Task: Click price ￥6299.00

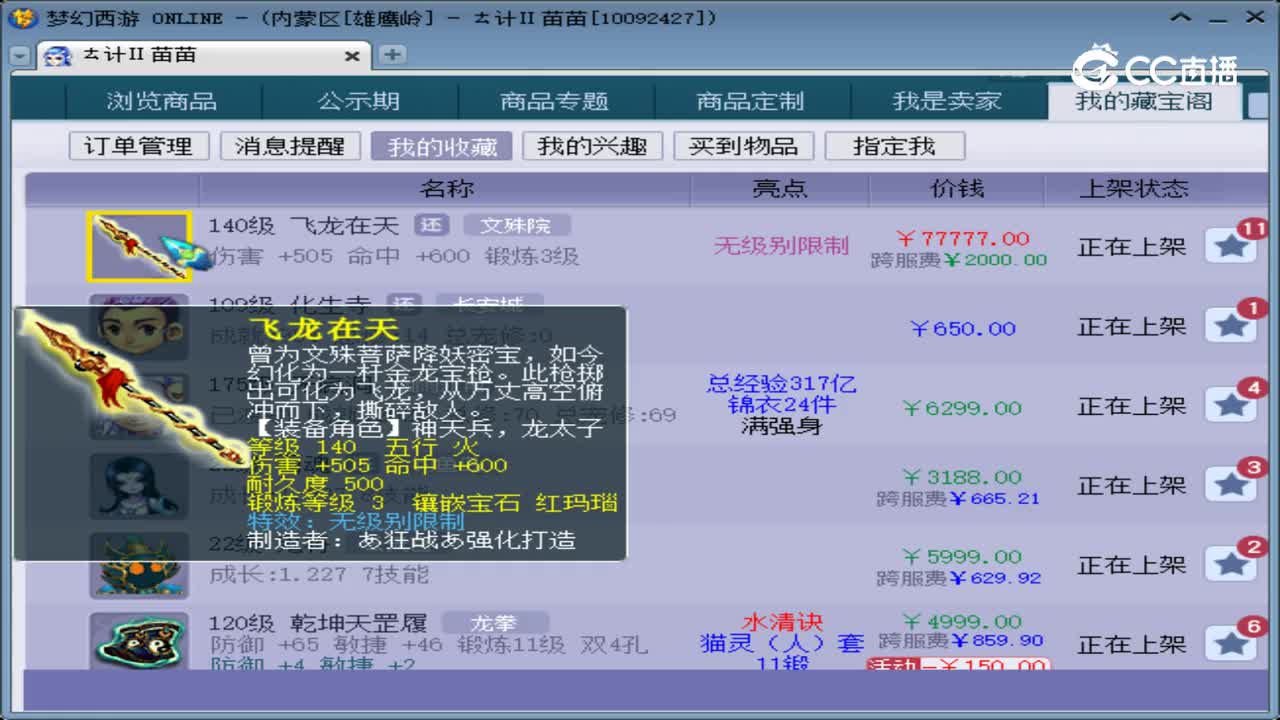Action: click(962, 408)
